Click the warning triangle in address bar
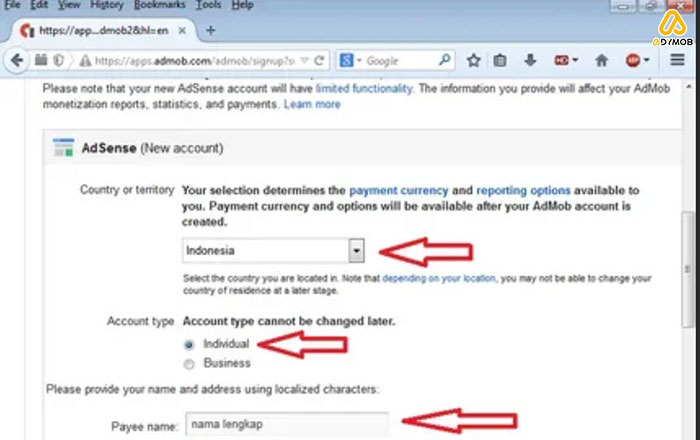Image resolution: width=700 pixels, height=440 pixels. tap(85, 61)
